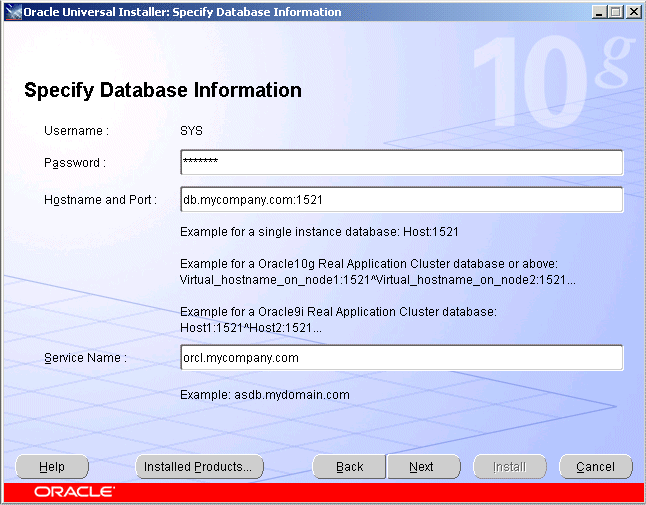Click the 'Example: asdb.mydomain.com' hint text
646x505 pixels.
[265, 395]
